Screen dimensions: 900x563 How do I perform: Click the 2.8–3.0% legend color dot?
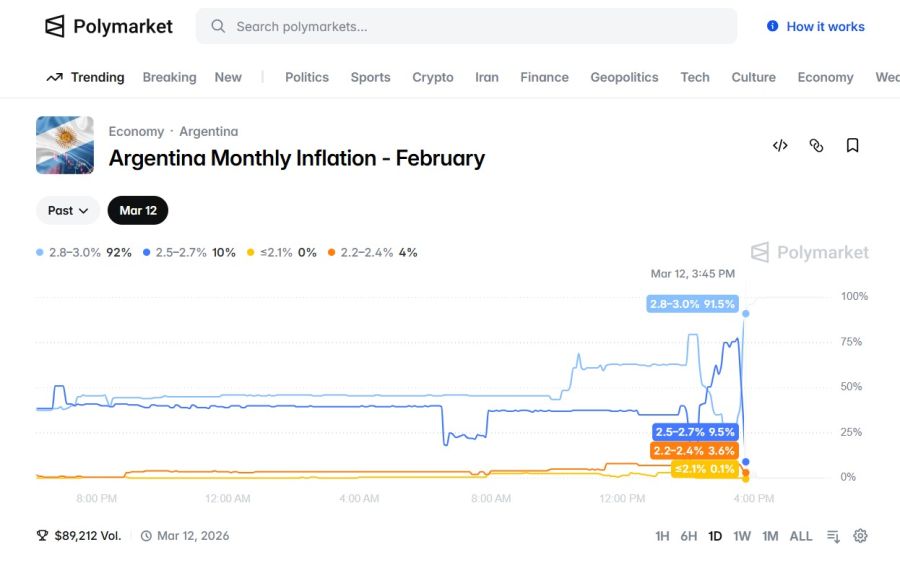pyautogui.click(x=40, y=252)
